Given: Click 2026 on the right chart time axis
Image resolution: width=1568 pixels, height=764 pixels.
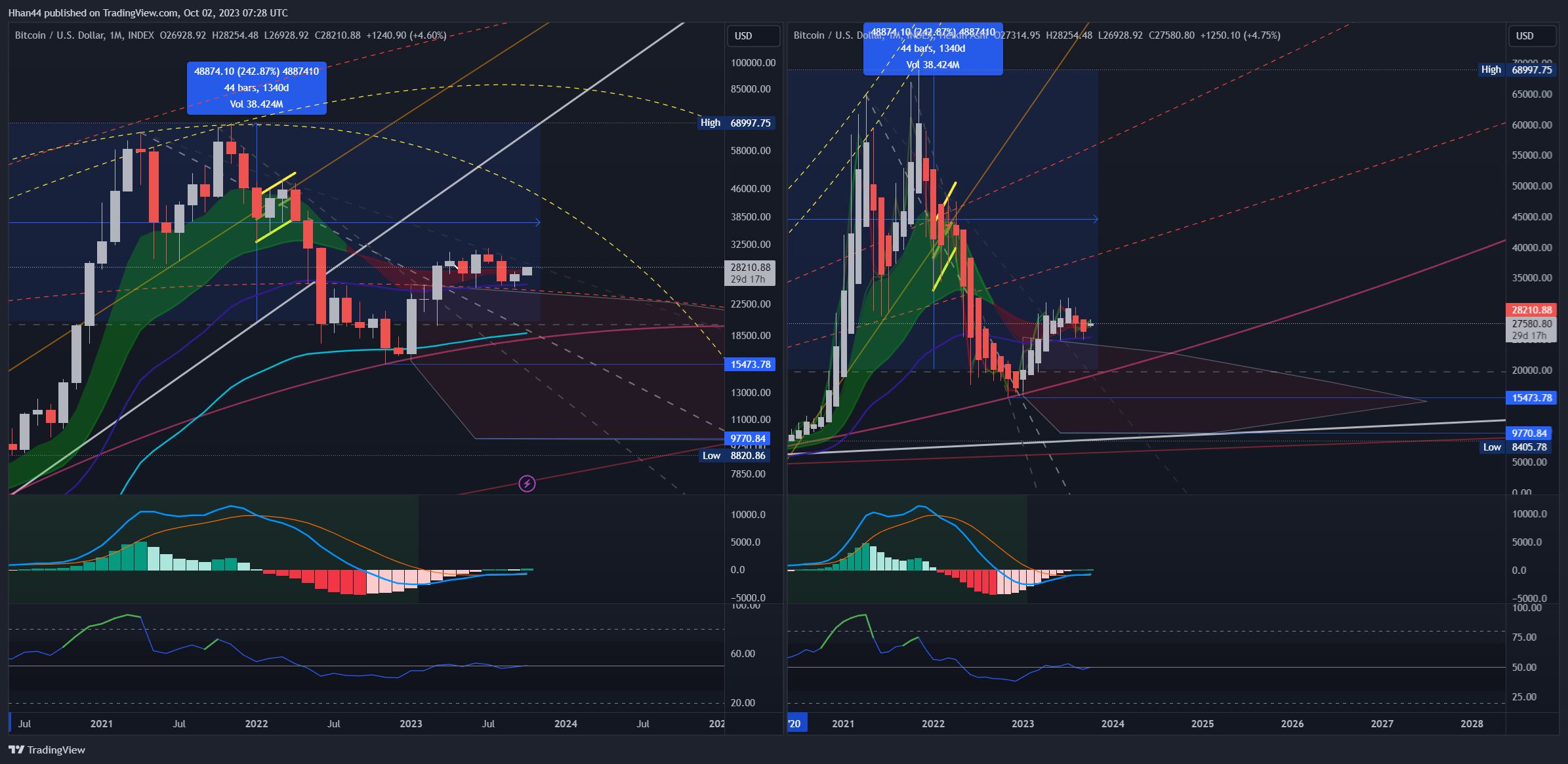Looking at the screenshot, I should point(1292,724).
